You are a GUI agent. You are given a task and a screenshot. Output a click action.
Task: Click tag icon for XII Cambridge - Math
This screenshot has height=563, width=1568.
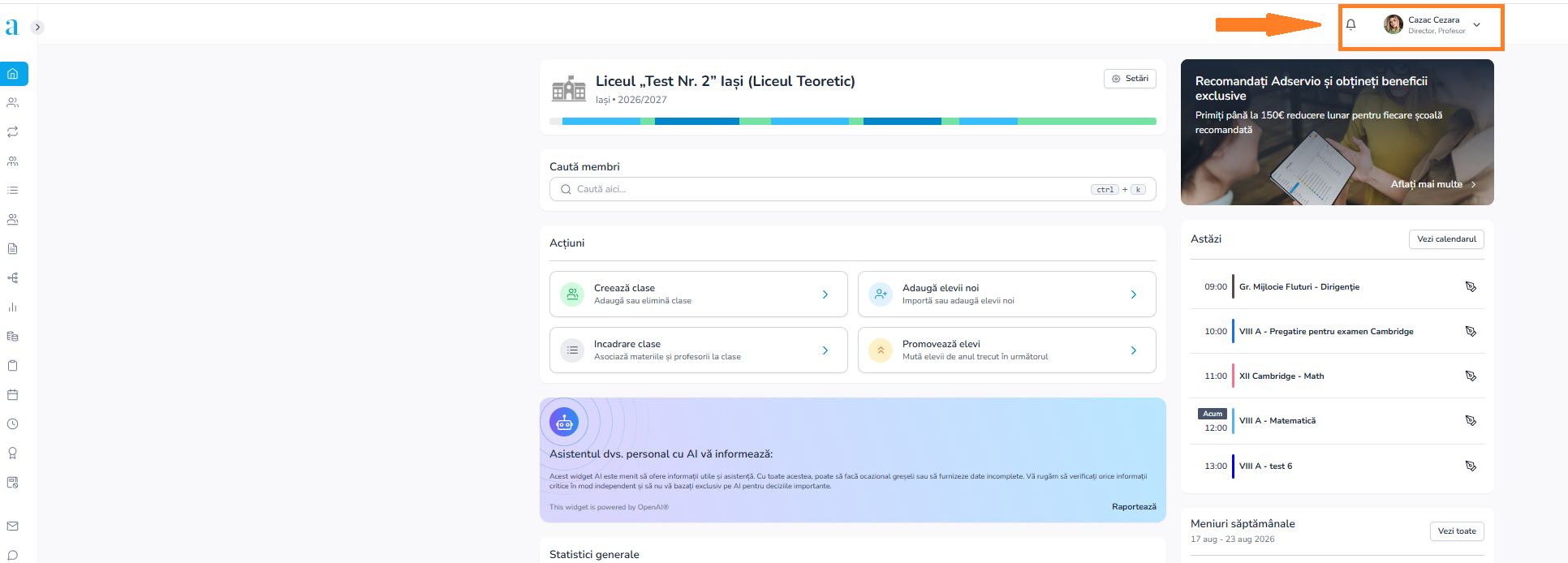pos(1471,376)
